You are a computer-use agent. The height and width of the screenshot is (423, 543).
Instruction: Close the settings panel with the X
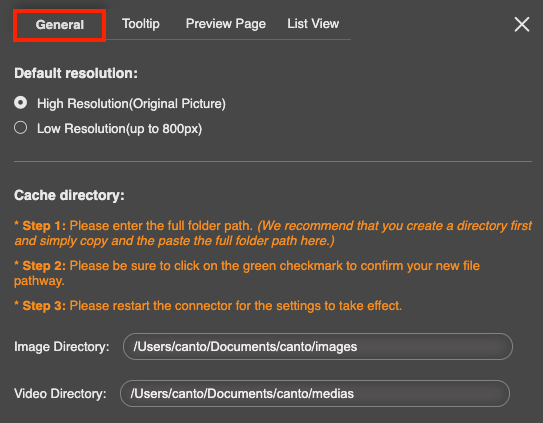[x=522, y=24]
